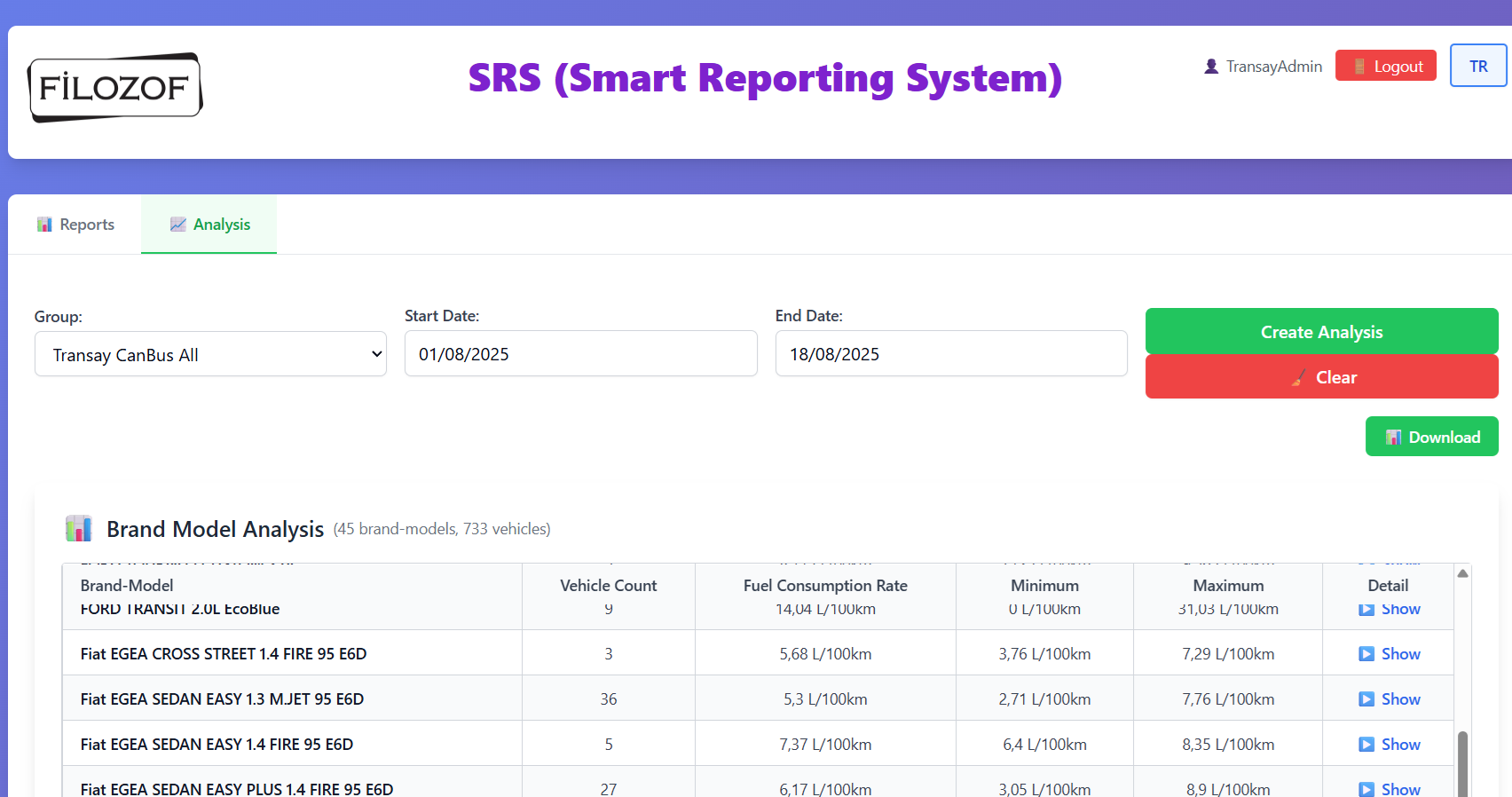Click the Brand Model Analysis heading text

(x=215, y=529)
